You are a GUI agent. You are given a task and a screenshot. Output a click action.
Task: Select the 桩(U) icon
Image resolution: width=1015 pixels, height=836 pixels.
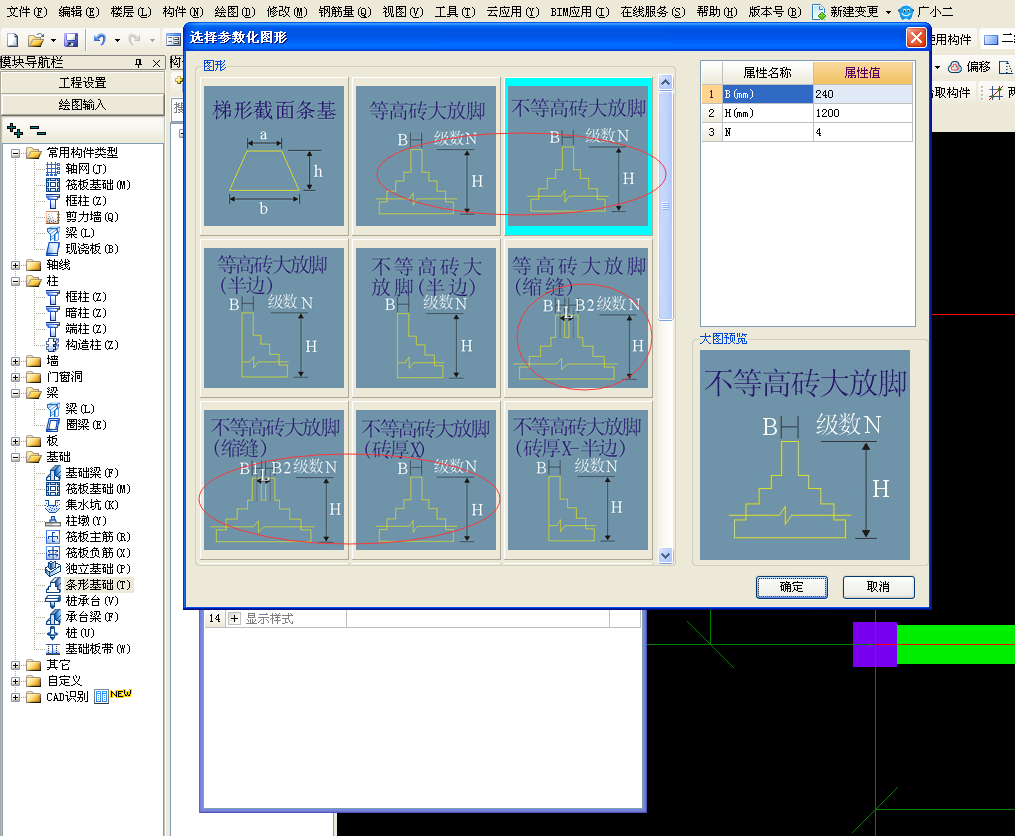pyautogui.click(x=53, y=633)
